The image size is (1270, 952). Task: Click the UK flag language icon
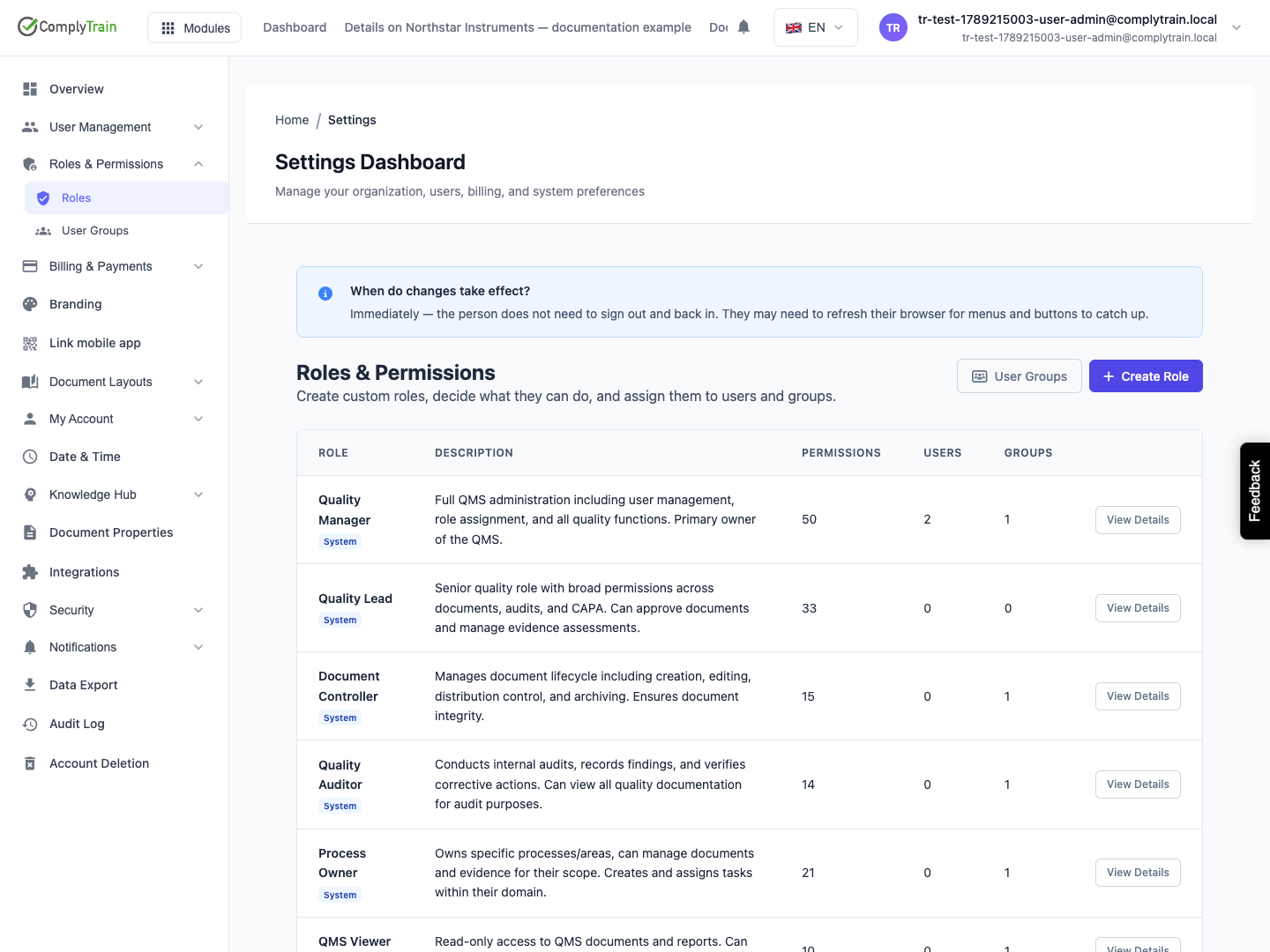794,28
